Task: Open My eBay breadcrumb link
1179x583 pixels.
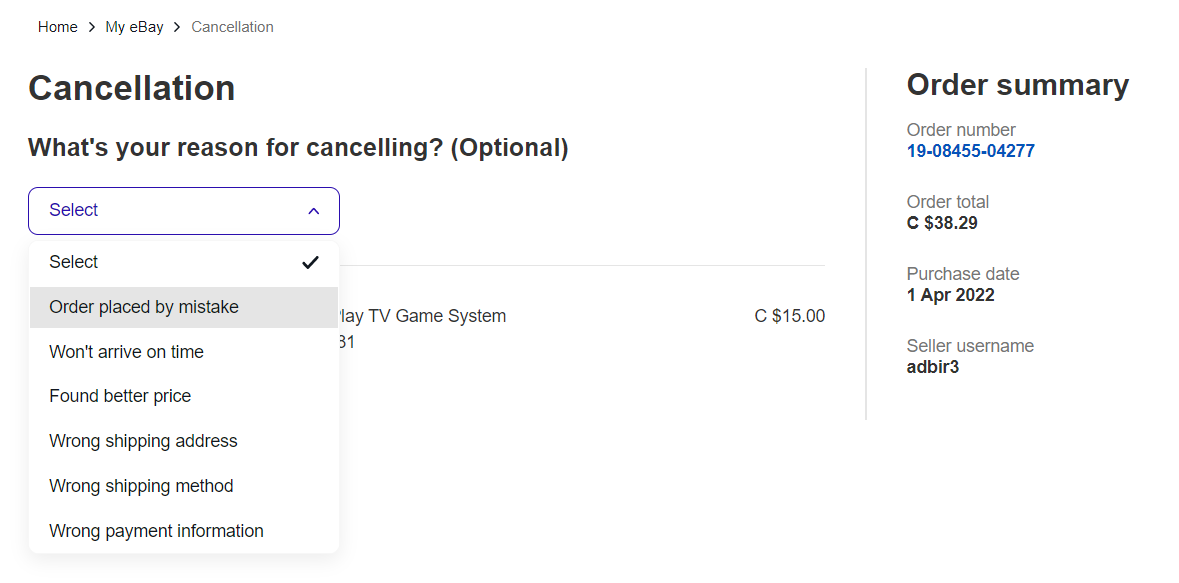Action: tap(134, 27)
